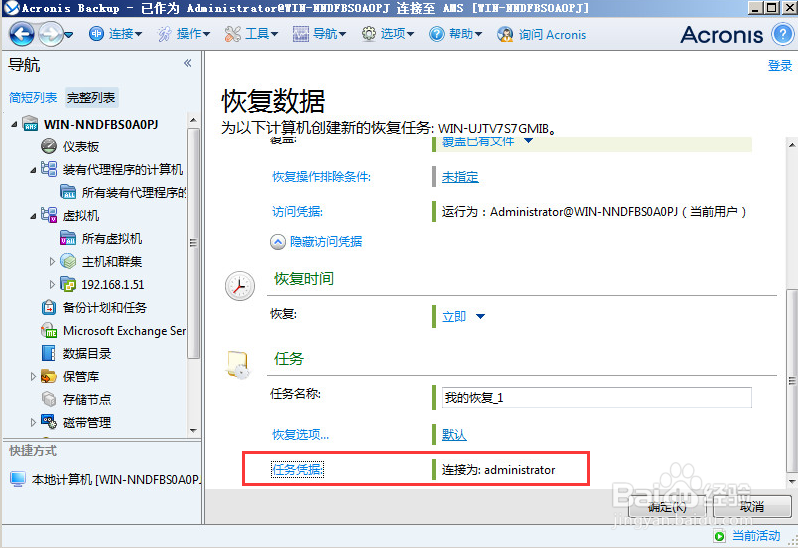Collapse 装有代理程序的计算机 node
Screen dimensions: 798x548
(x=33, y=170)
